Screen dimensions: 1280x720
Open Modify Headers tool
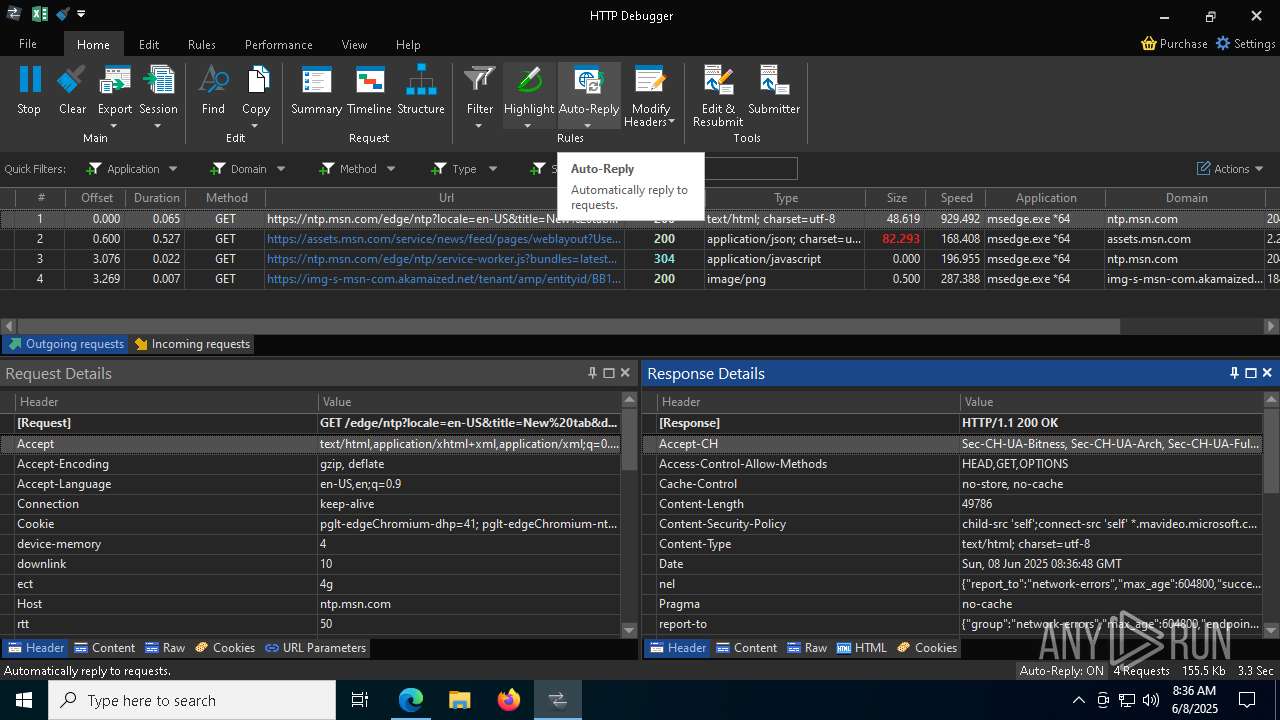click(650, 96)
